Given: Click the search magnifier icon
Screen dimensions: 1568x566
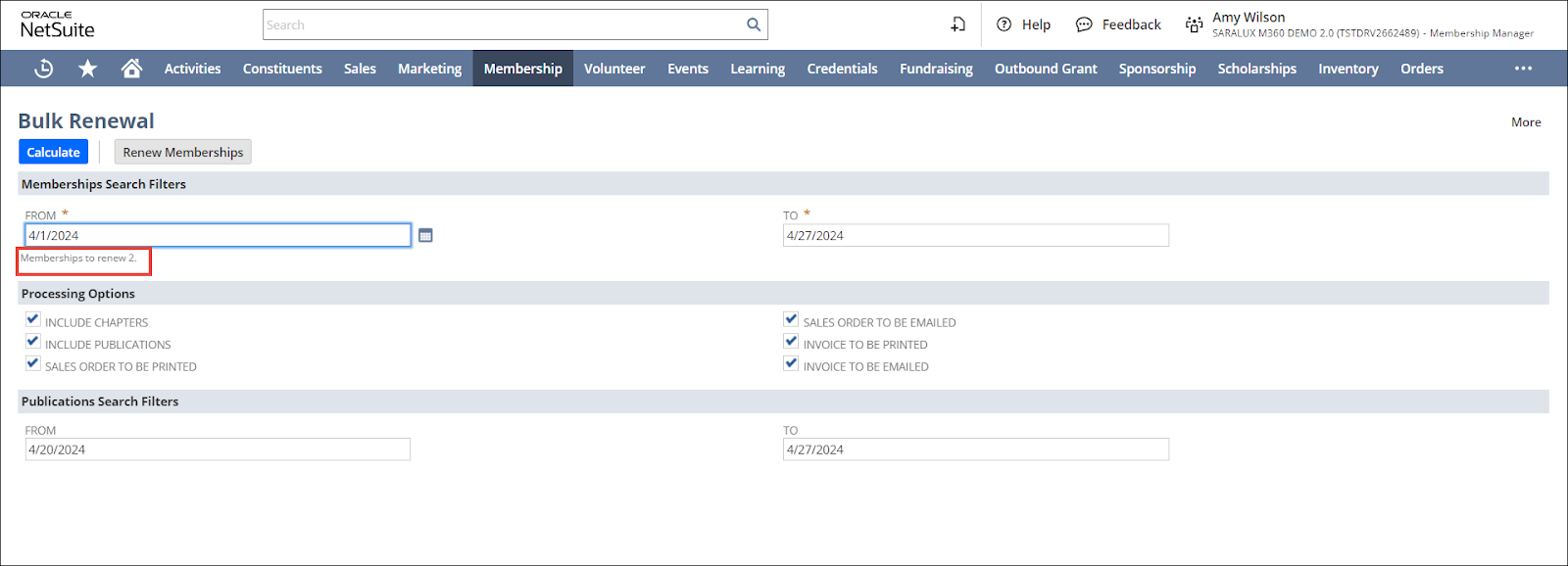Looking at the screenshot, I should (x=753, y=24).
